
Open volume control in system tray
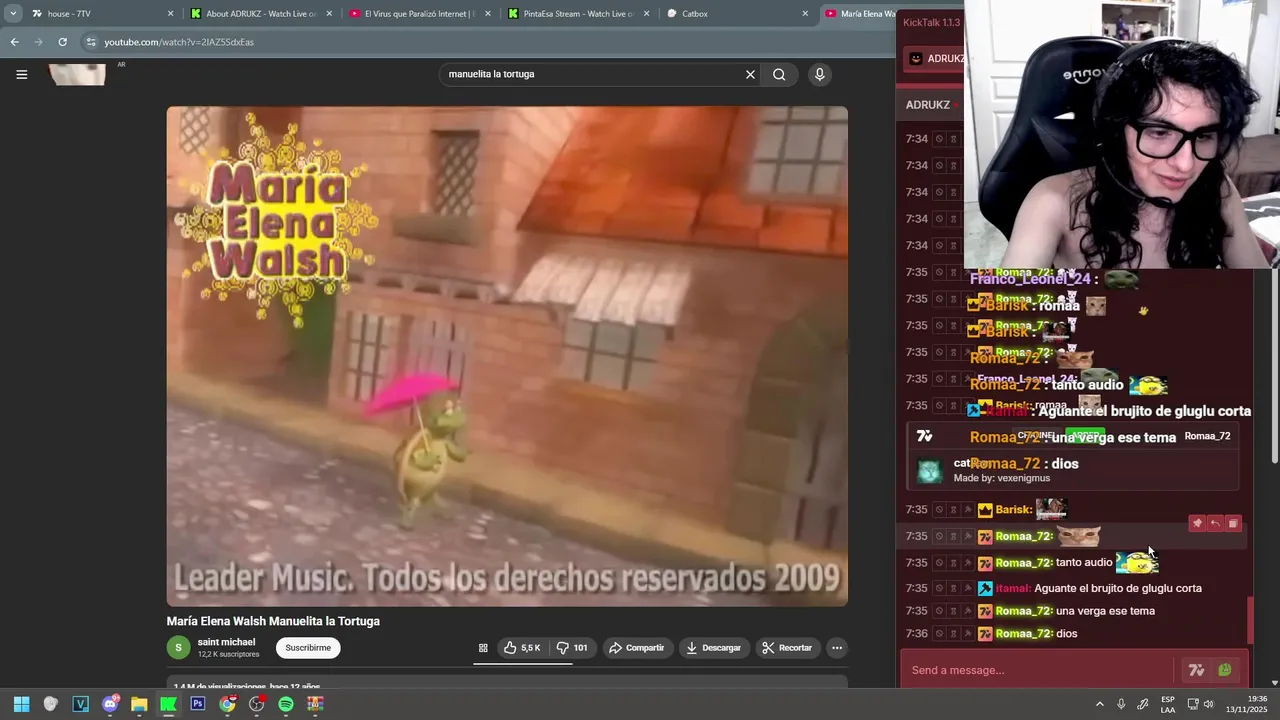pyautogui.click(x=1209, y=704)
